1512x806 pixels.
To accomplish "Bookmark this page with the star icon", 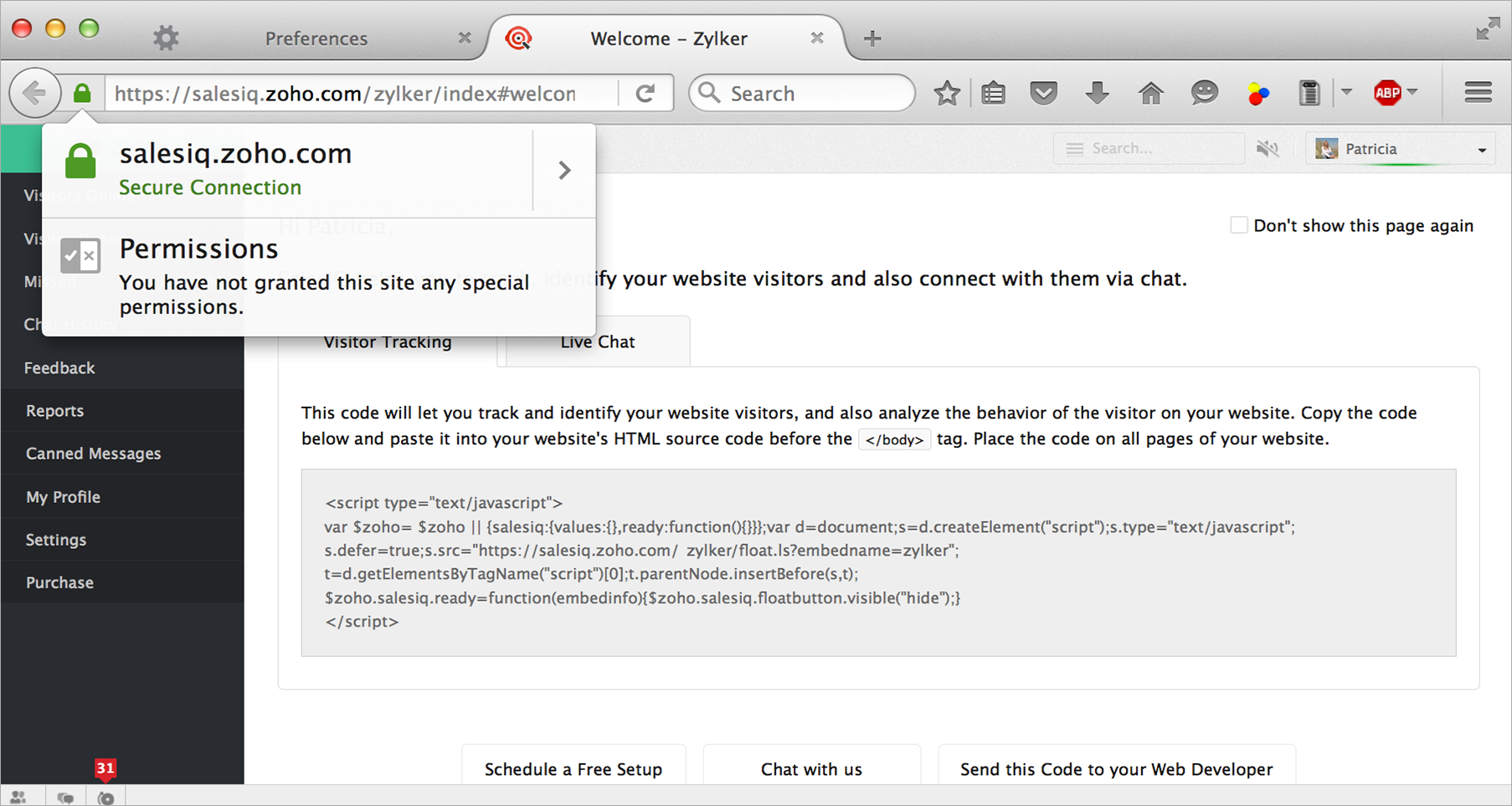I will click(947, 93).
